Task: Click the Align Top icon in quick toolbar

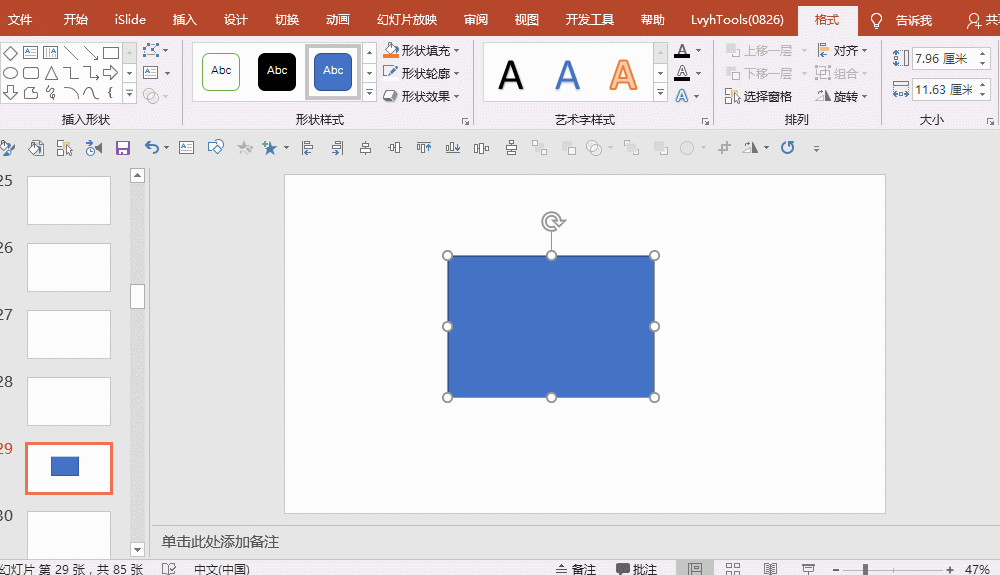Action: pos(423,149)
